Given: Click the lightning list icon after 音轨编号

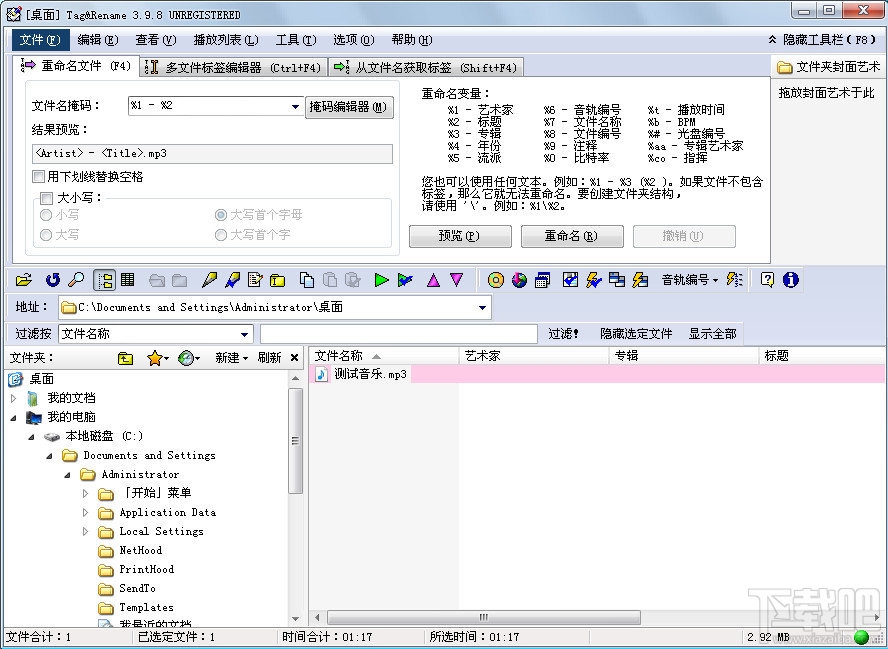Looking at the screenshot, I should pos(735,279).
